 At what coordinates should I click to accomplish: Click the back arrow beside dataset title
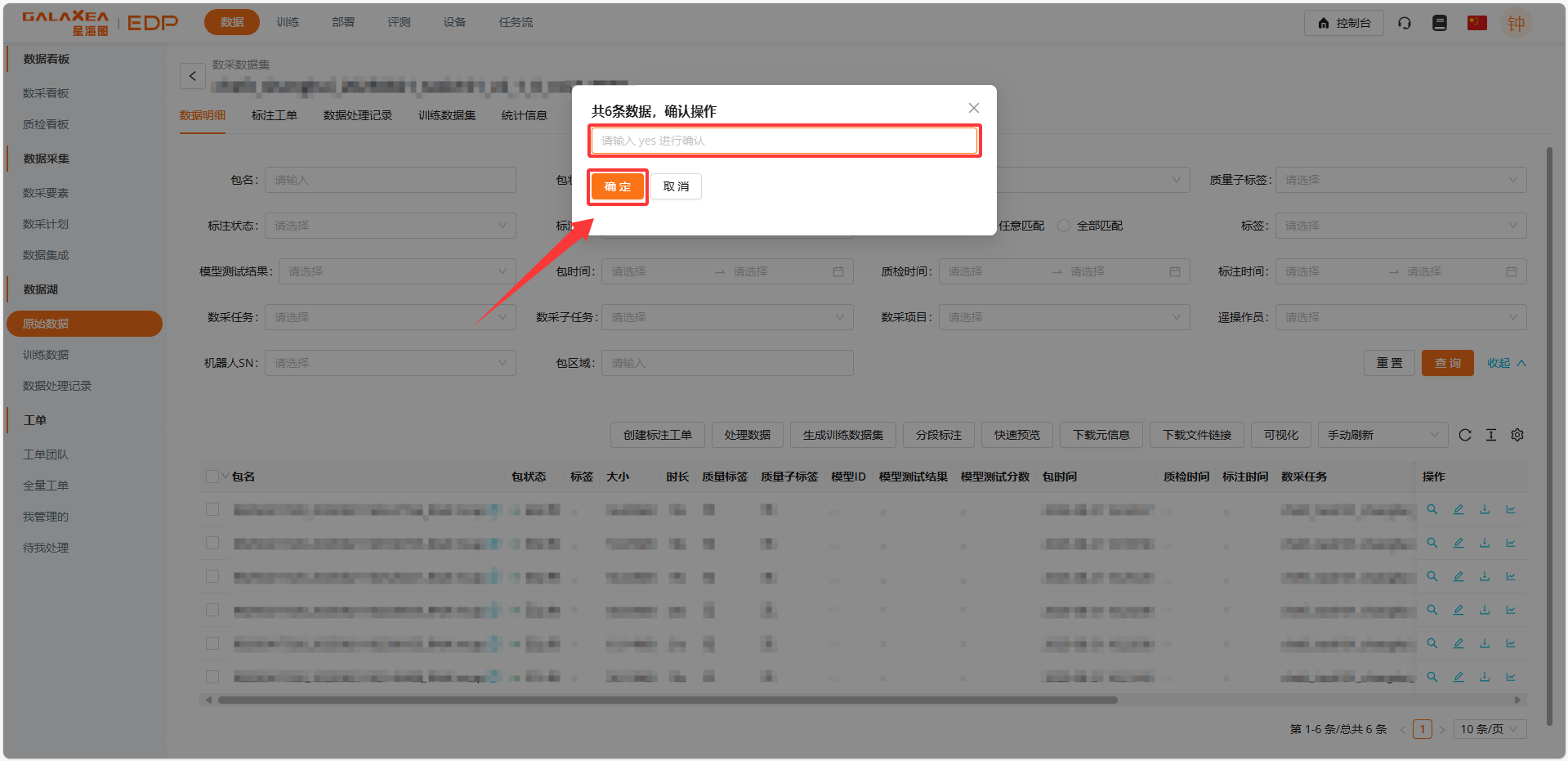pyautogui.click(x=193, y=76)
